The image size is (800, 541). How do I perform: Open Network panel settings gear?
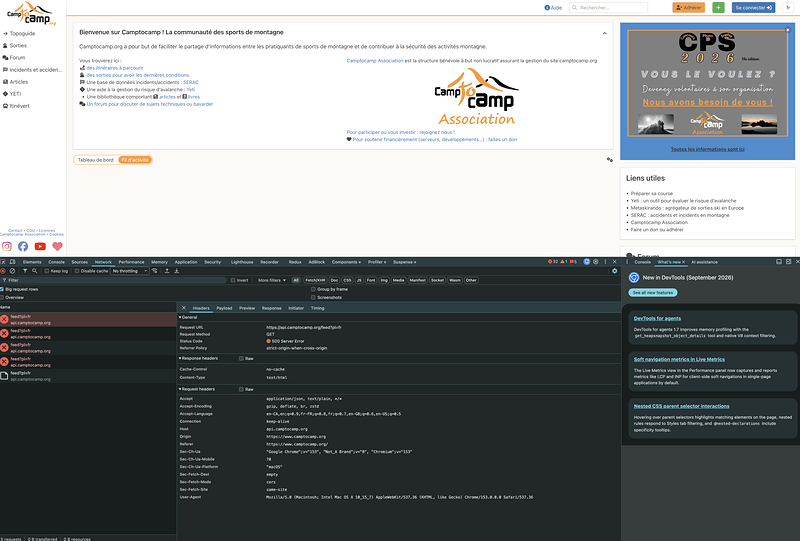click(x=614, y=271)
